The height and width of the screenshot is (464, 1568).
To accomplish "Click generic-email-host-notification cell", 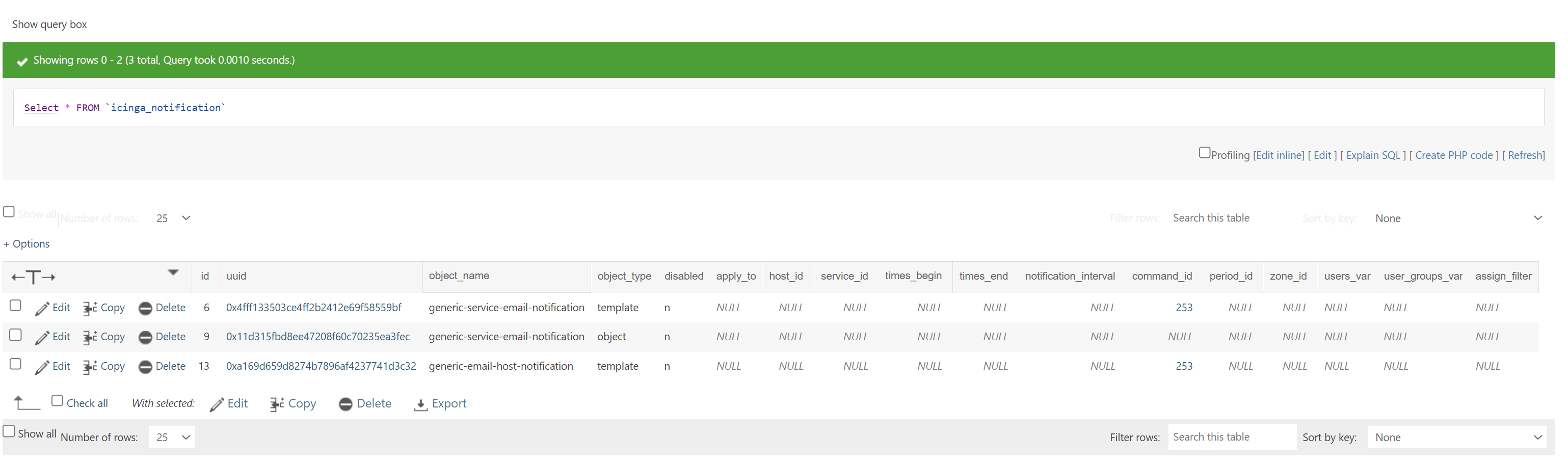I will [500, 367].
